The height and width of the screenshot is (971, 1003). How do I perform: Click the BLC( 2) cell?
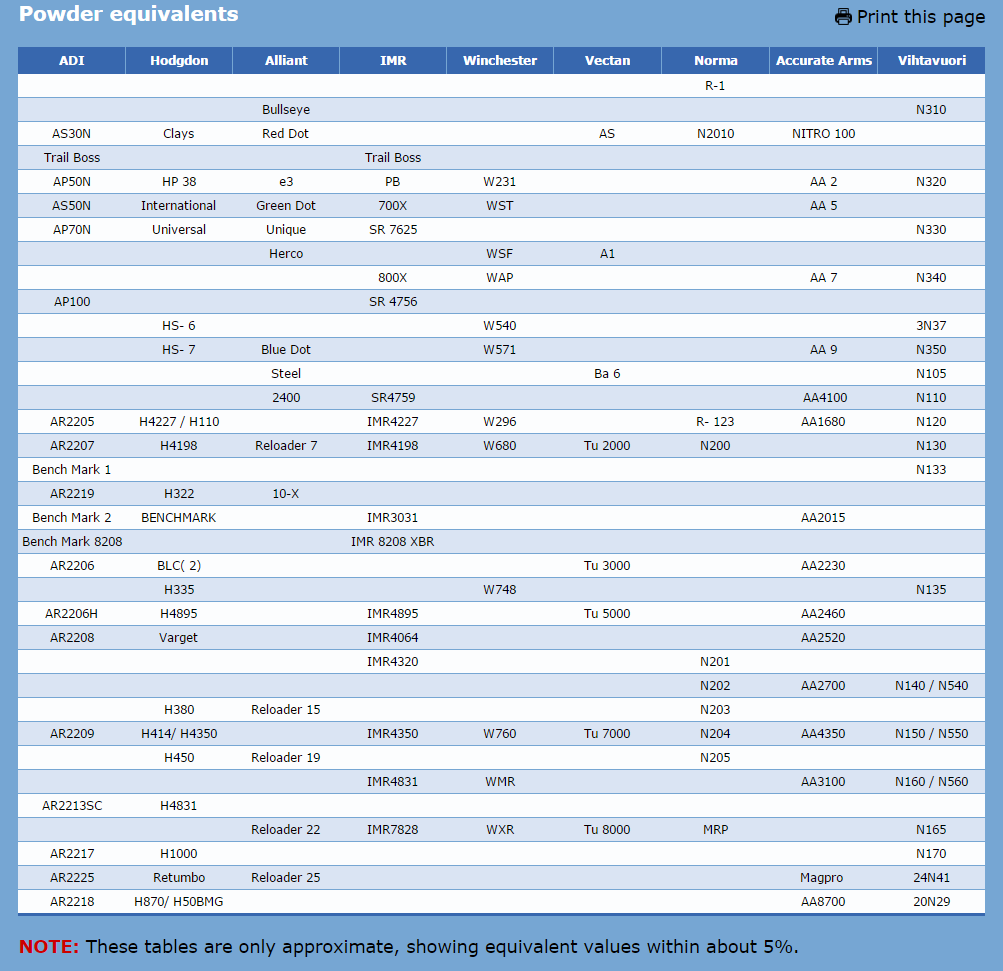[x=179, y=565]
